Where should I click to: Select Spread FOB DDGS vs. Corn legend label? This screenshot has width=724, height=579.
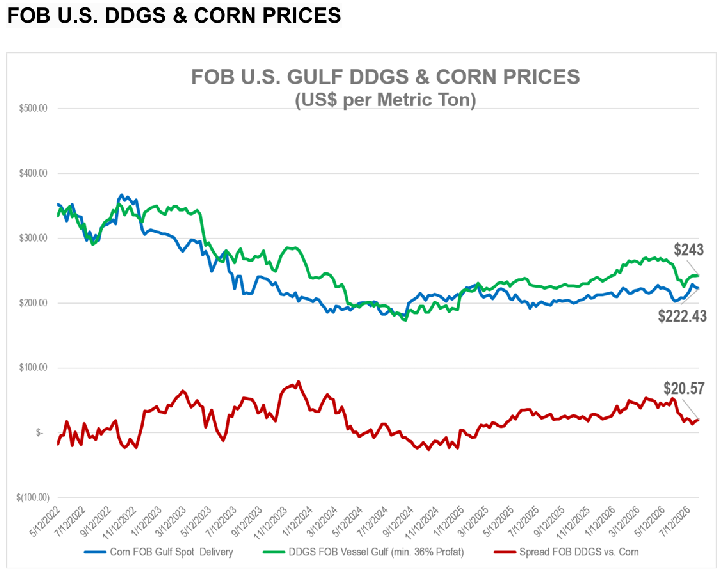[579, 552]
